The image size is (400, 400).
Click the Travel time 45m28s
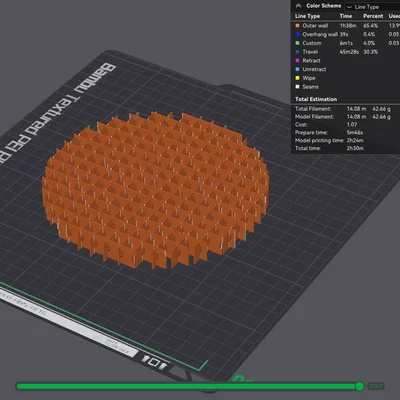click(x=349, y=52)
